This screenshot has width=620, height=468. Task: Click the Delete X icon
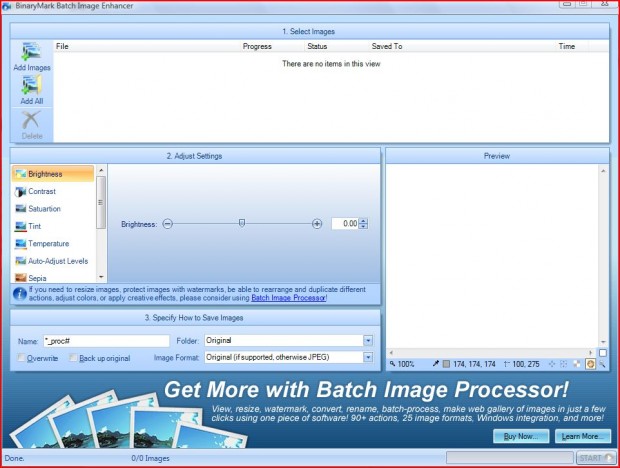click(31, 120)
